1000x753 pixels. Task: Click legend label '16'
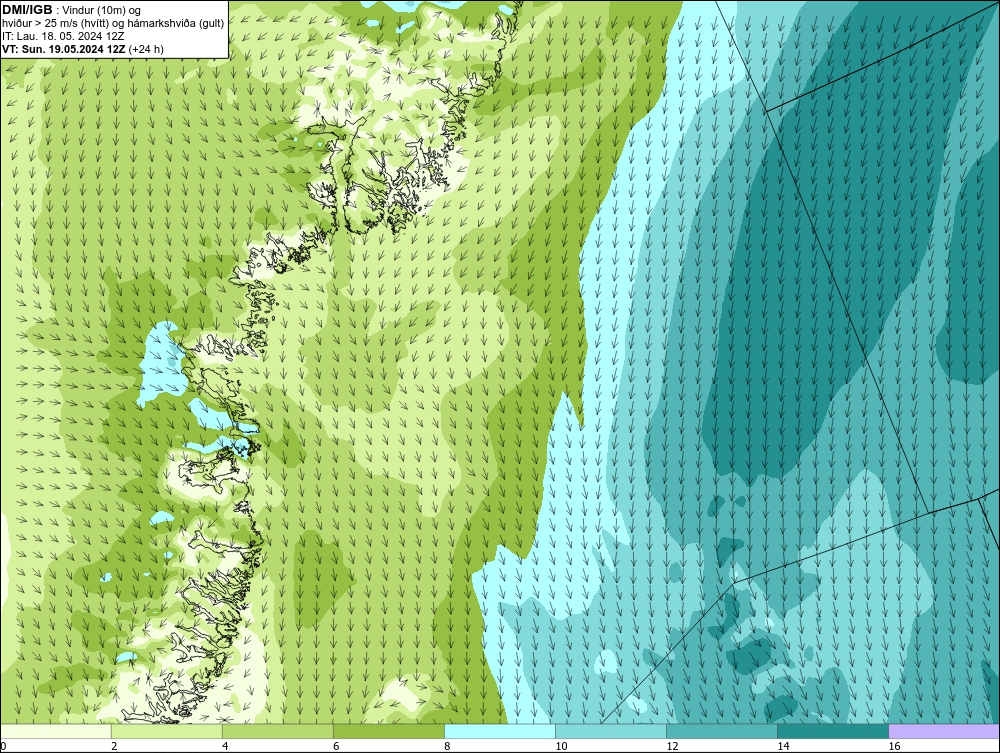point(894,746)
